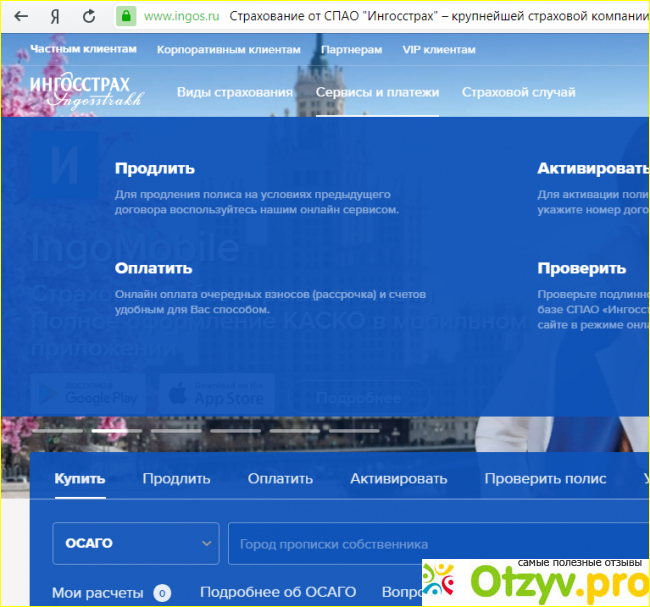This screenshot has height=607, width=650.
Task: Open the Страховой случай menu
Action: [x=518, y=92]
